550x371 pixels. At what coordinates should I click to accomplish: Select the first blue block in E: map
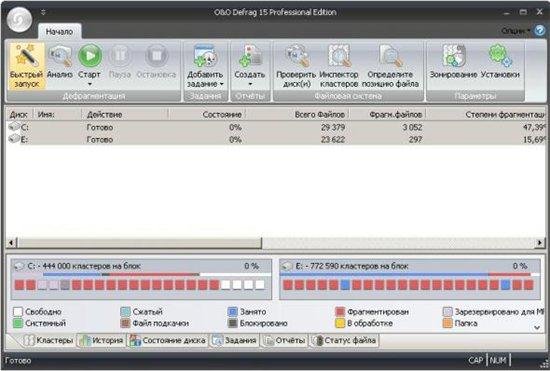(x=345, y=285)
